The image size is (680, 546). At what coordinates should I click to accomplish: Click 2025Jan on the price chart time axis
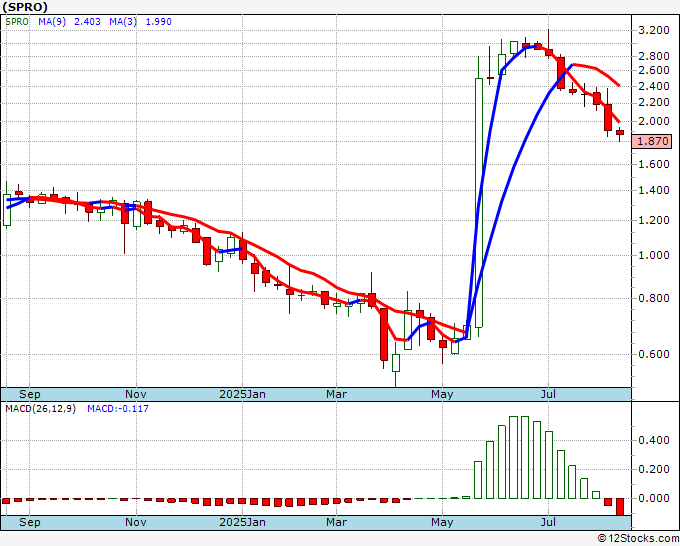[242, 394]
